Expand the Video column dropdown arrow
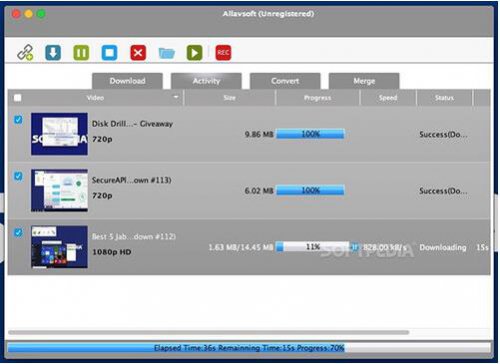 [176, 97]
